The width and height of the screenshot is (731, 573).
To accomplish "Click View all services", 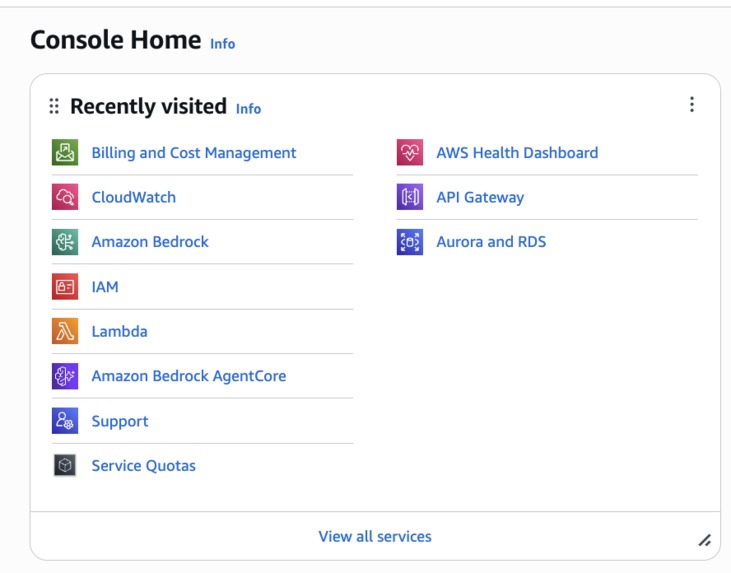I will [x=375, y=537].
